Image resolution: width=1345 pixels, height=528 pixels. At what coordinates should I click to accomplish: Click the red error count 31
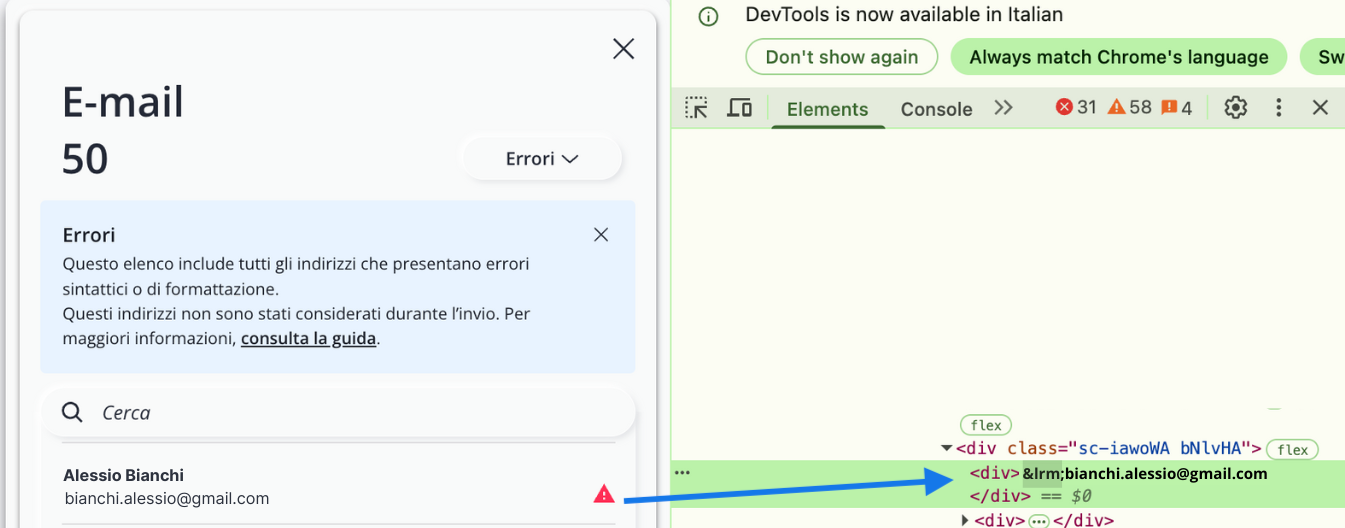point(1077,108)
